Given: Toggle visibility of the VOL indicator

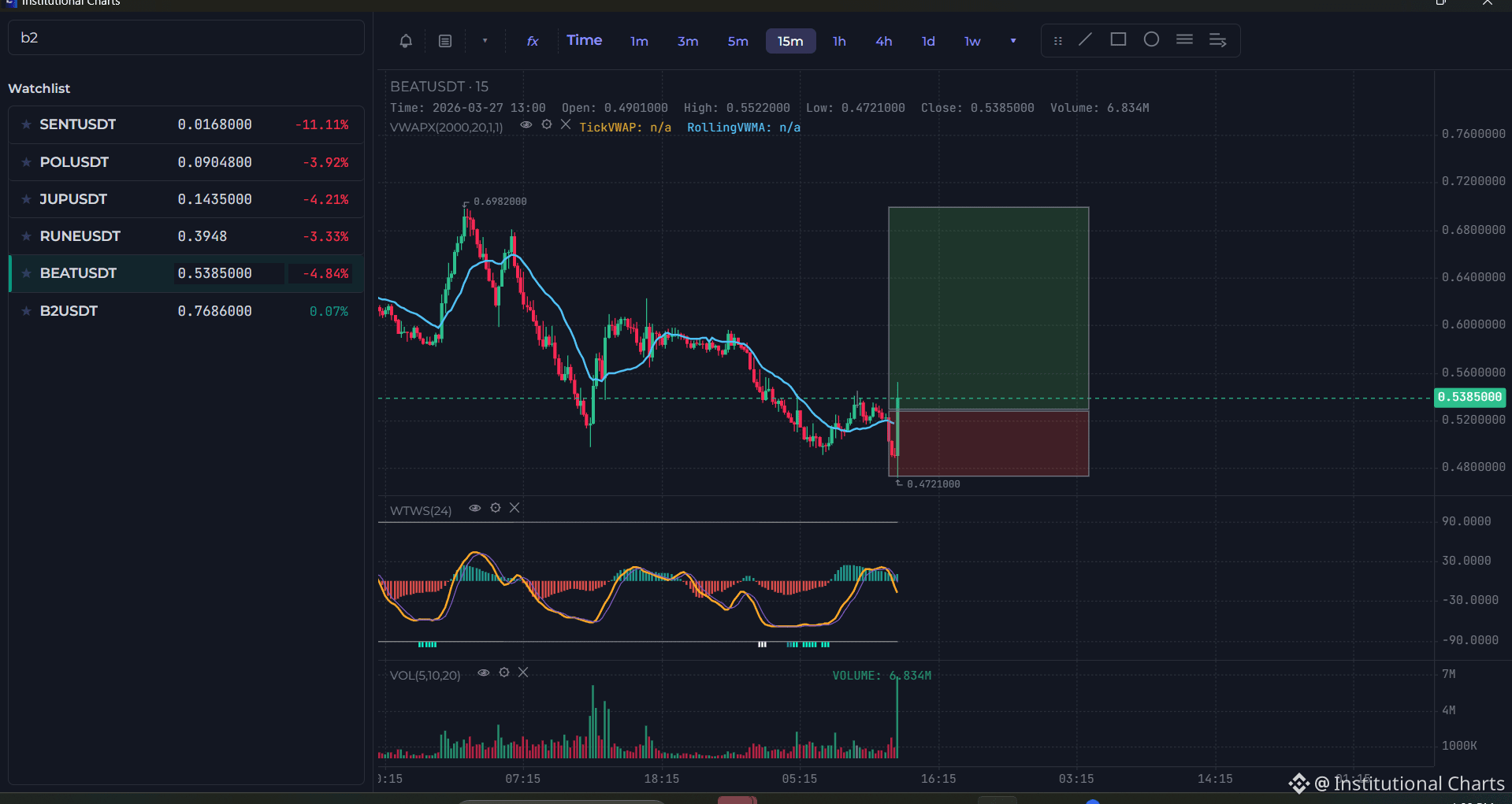Looking at the screenshot, I should (484, 672).
